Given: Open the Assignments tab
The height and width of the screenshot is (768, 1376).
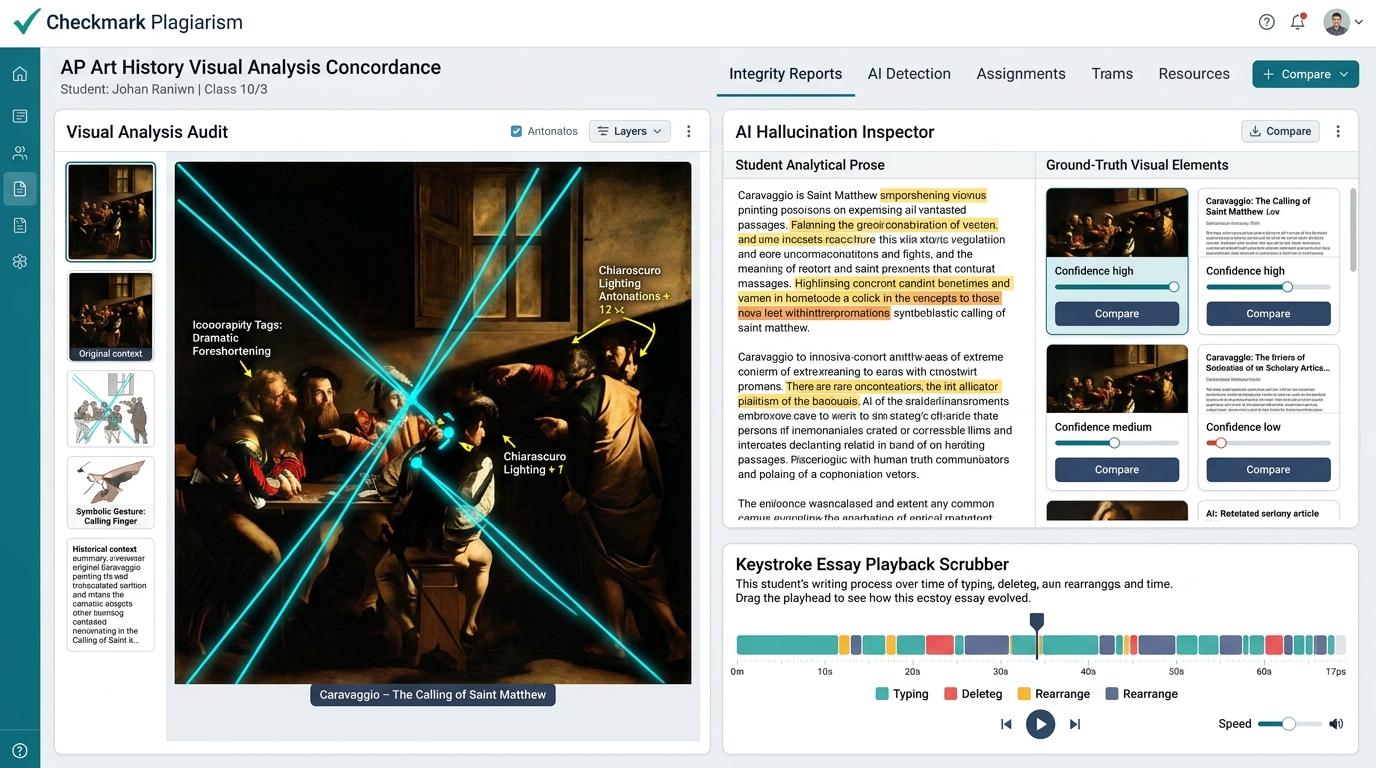Looking at the screenshot, I should 1021,74.
